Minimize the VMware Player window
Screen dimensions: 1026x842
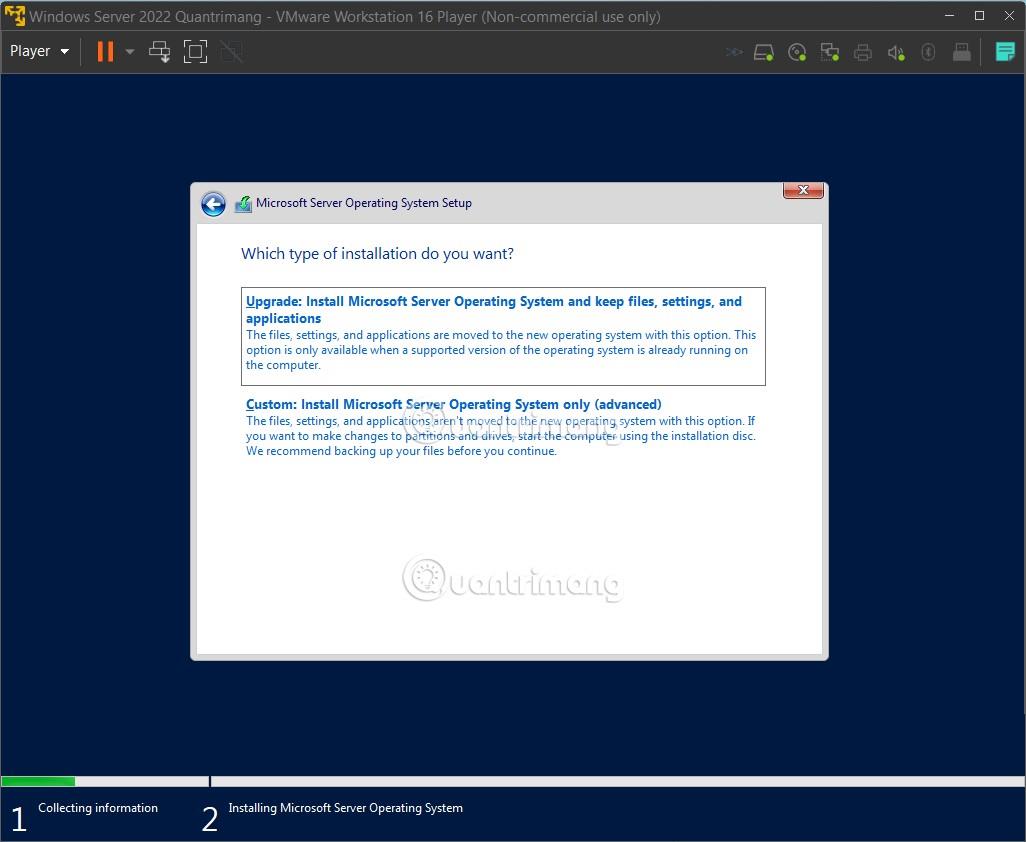(949, 16)
